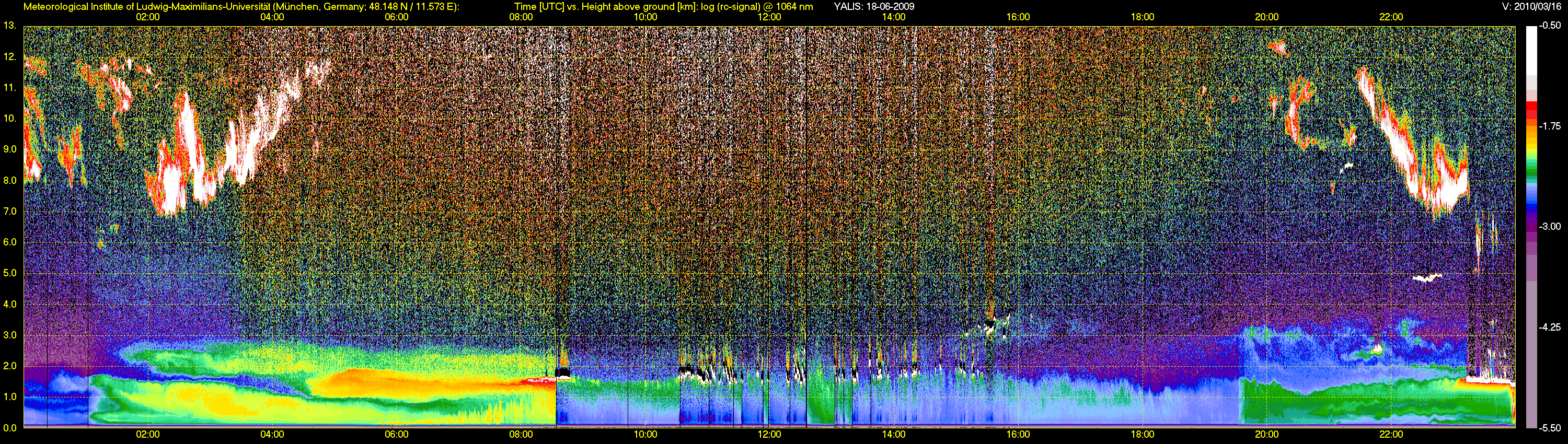Screen dimensions: 1568x444
Task: Click '02:00' on the top time axis
Action: coord(148,17)
